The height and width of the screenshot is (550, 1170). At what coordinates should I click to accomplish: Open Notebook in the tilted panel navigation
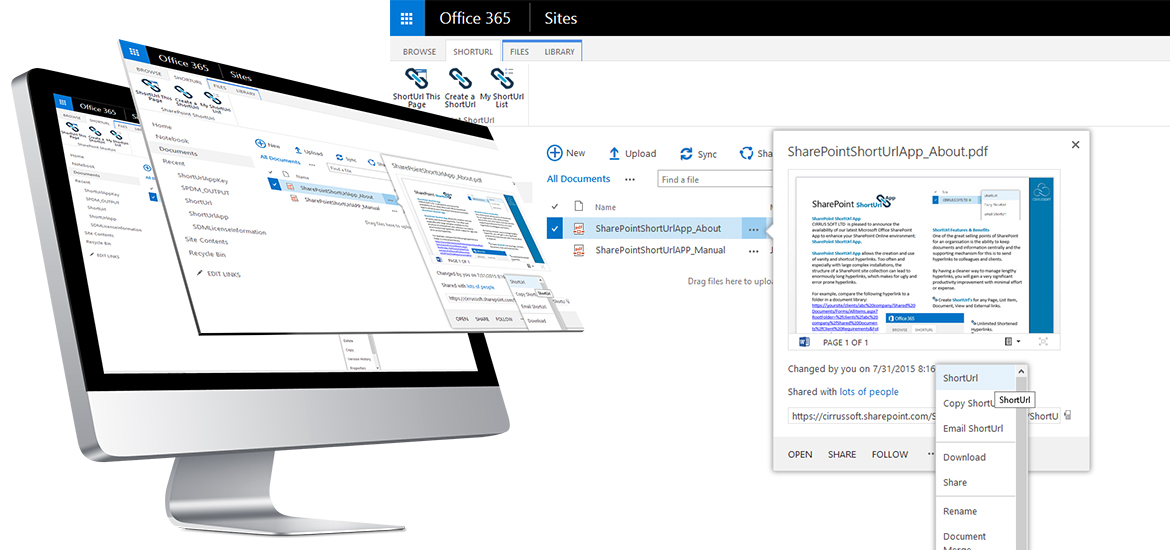tap(172, 140)
